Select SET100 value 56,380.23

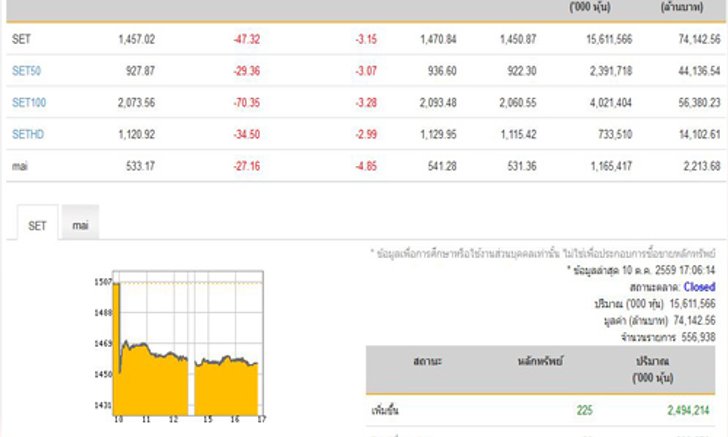(699, 102)
